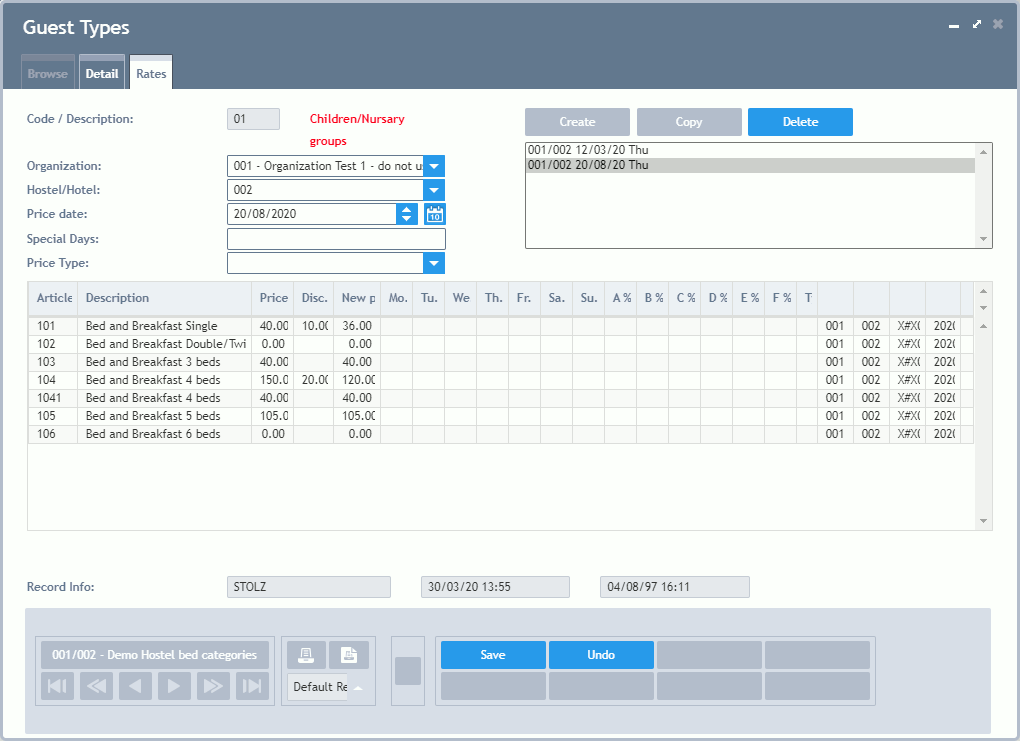This screenshot has height=741, width=1020.
Task: Click the Description column header
Action: 165,298
